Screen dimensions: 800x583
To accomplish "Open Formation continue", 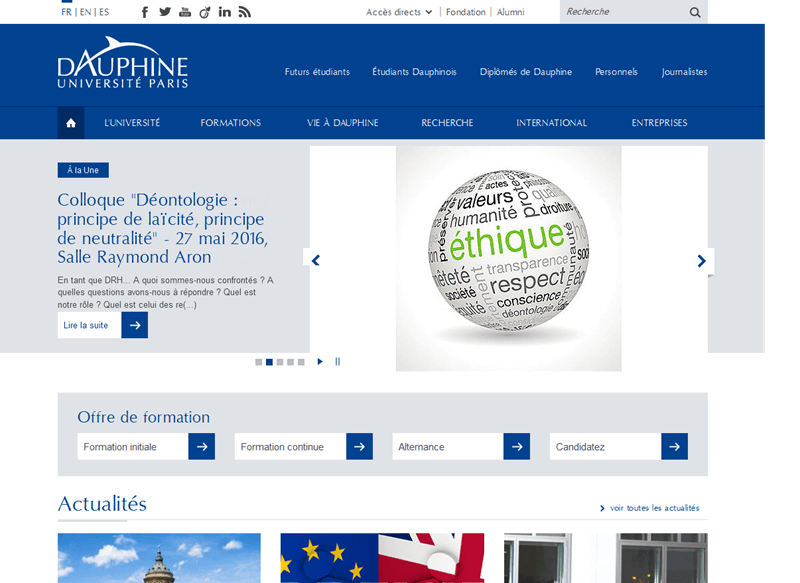I will [290, 447].
